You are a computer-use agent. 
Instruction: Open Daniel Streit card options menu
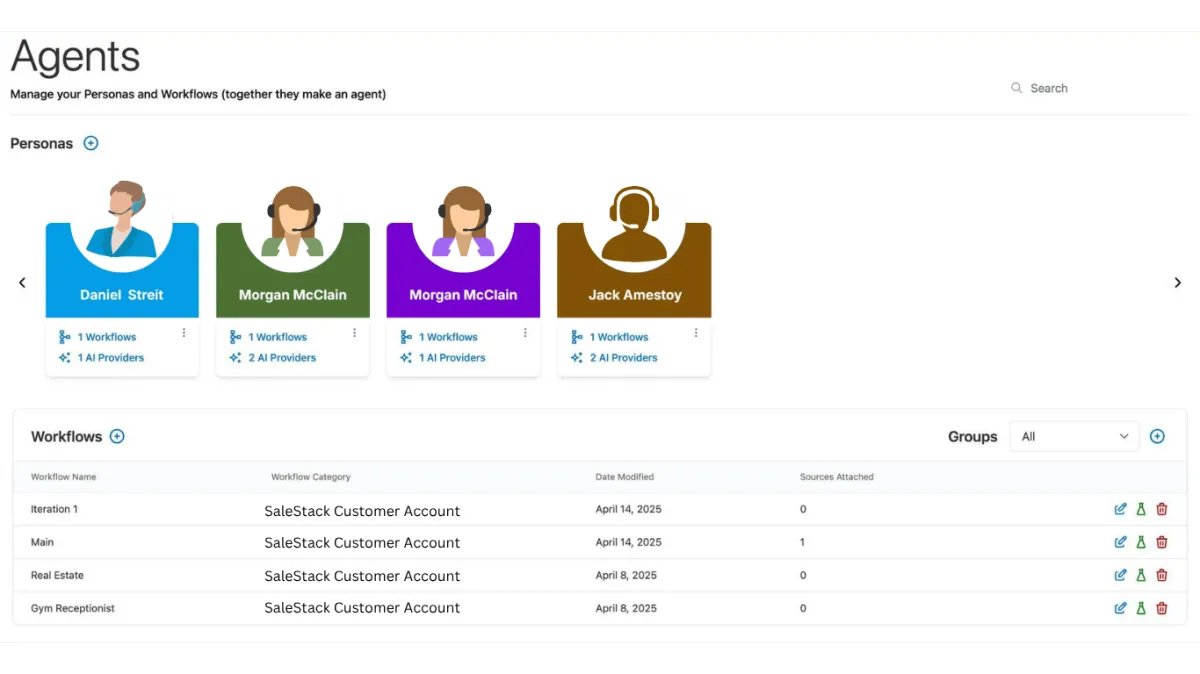point(184,333)
